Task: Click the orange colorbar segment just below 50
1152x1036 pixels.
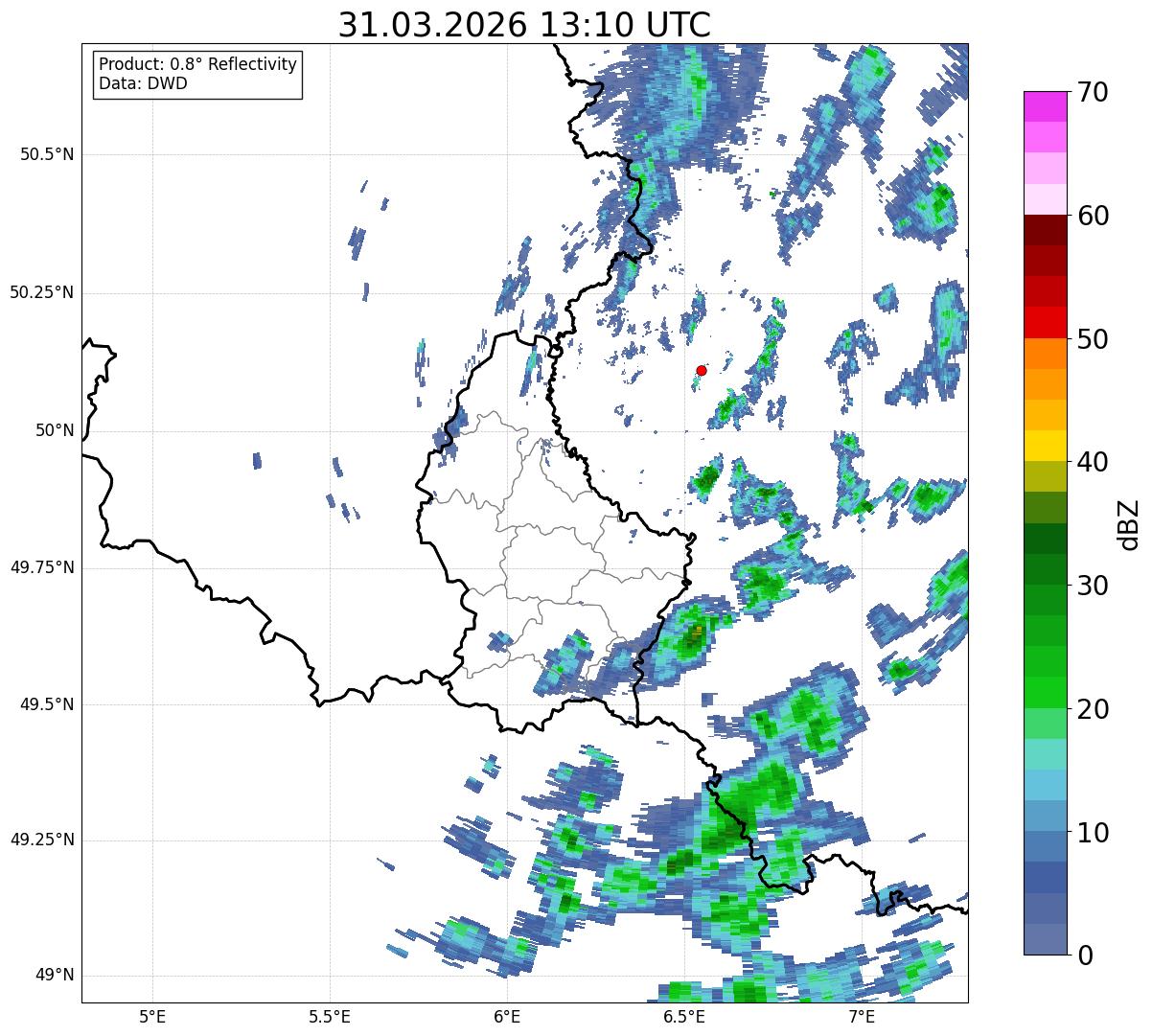Action: [x=1045, y=354]
